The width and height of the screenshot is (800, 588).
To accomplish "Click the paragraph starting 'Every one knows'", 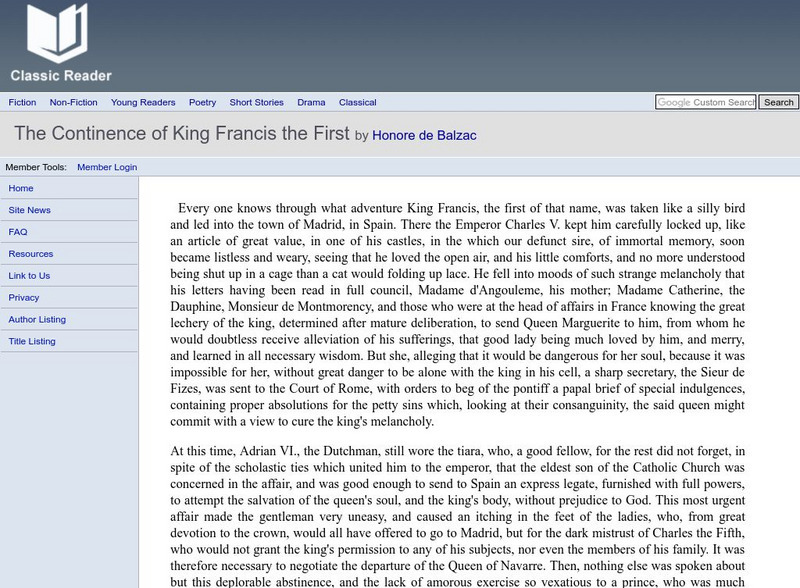I will 458,314.
